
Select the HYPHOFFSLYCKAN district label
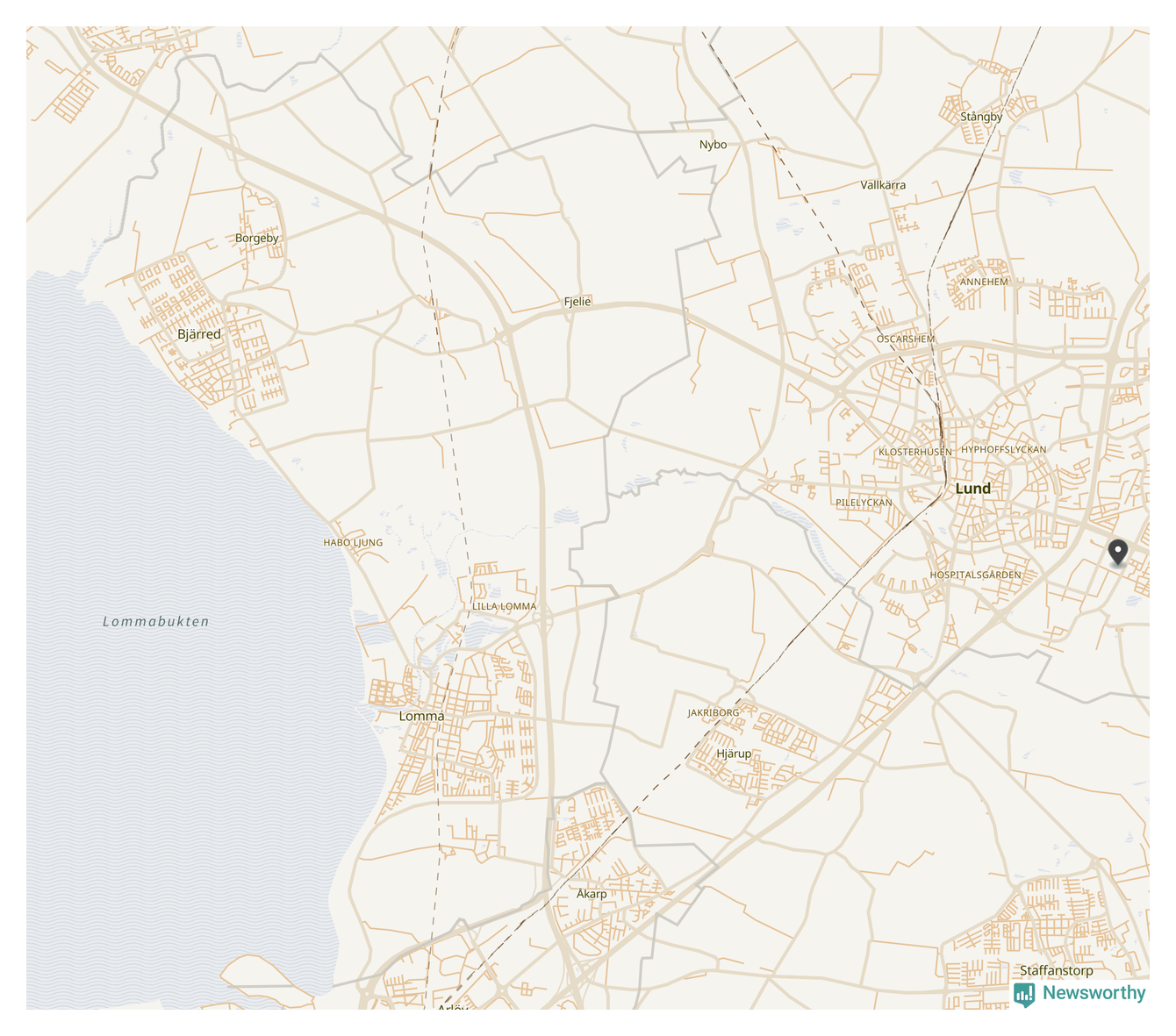coord(1003,449)
